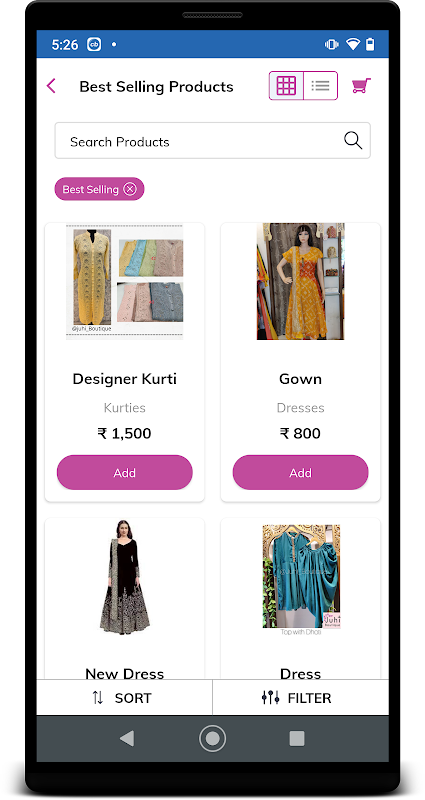425x800 pixels.
Task: Select the Best Selling tag
Action: (x=90, y=189)
